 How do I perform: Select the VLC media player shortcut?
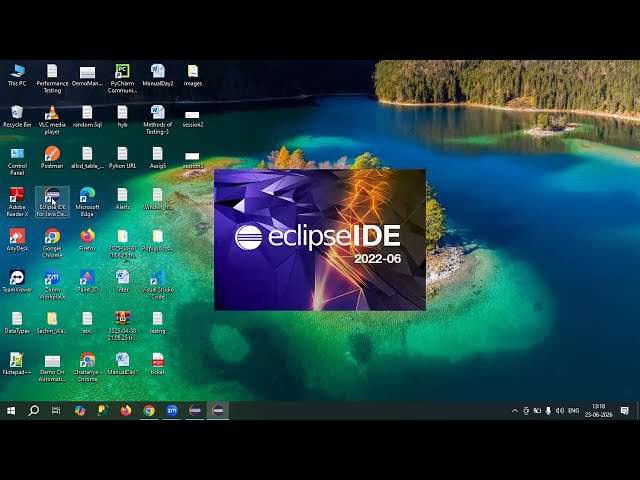52,120
